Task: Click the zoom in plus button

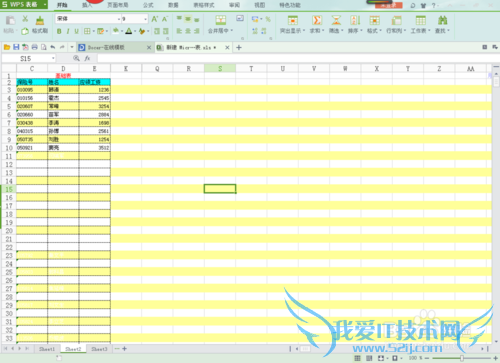Action: [495, 358]
